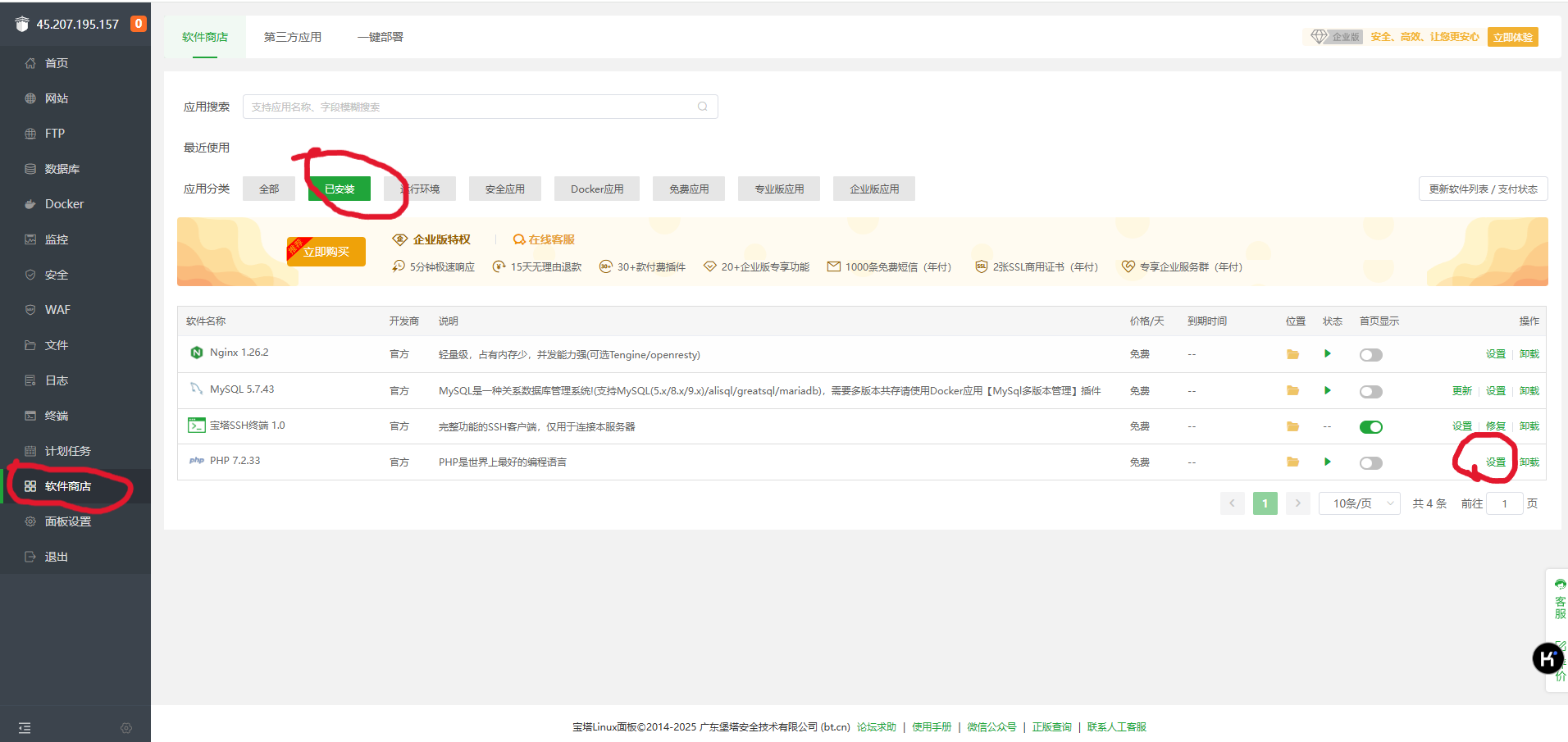Enable homepage display toggle for MySQL 5.7.43
Screen dimensions: 1568x742
[1370, 391]
